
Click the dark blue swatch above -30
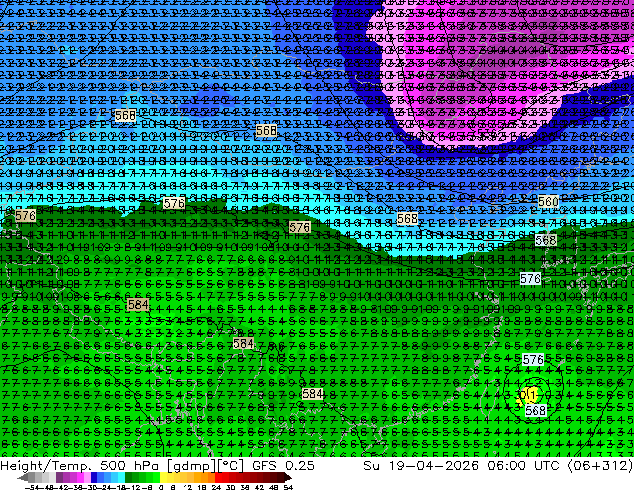[94, 477]
